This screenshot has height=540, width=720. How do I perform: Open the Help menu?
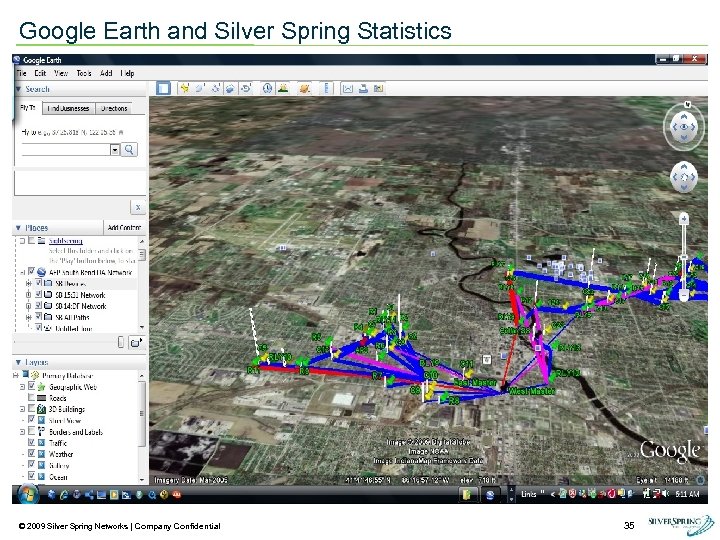(127, 73)
